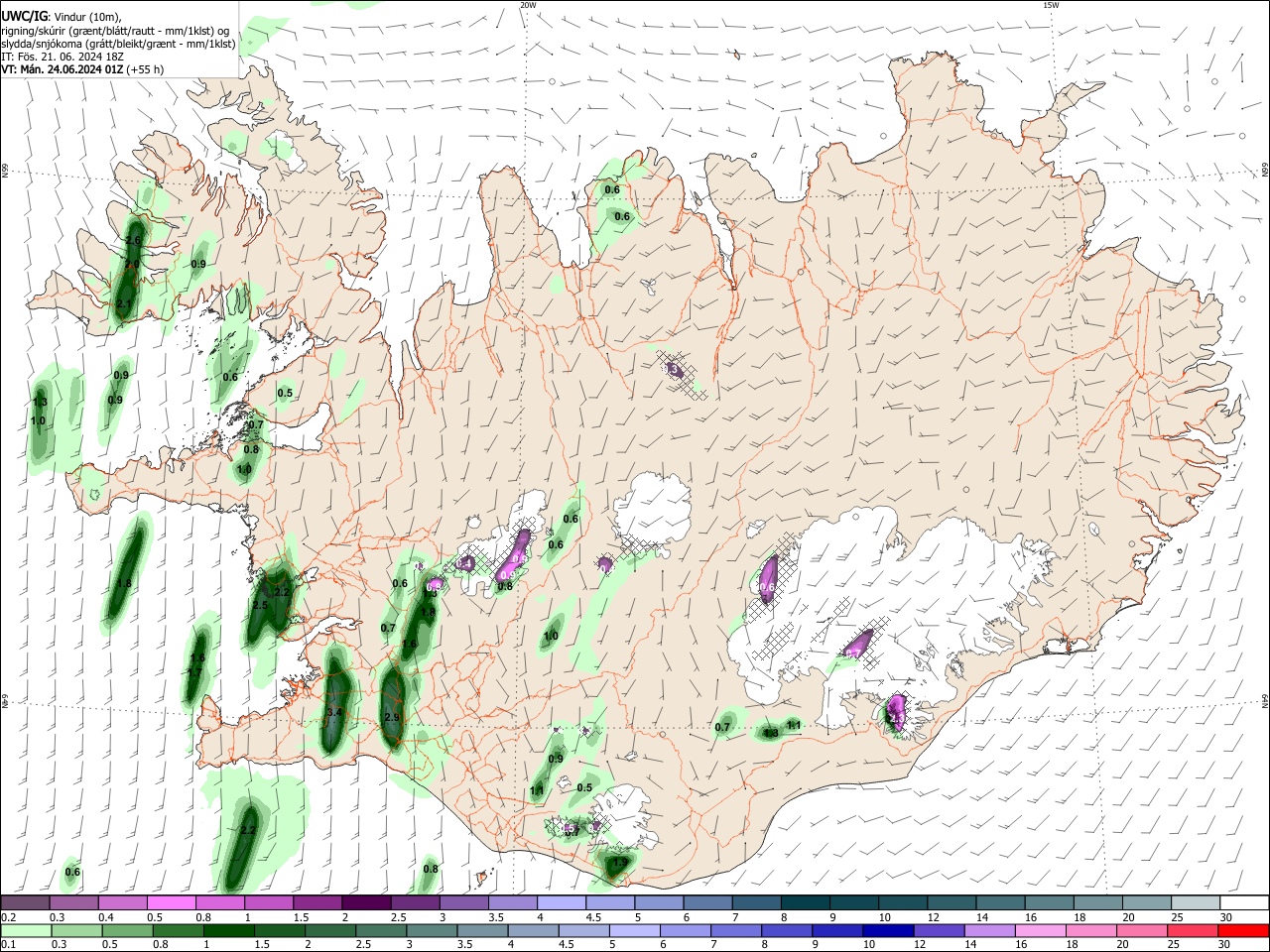Click the "15W" longitude label

pos(1051,5)
